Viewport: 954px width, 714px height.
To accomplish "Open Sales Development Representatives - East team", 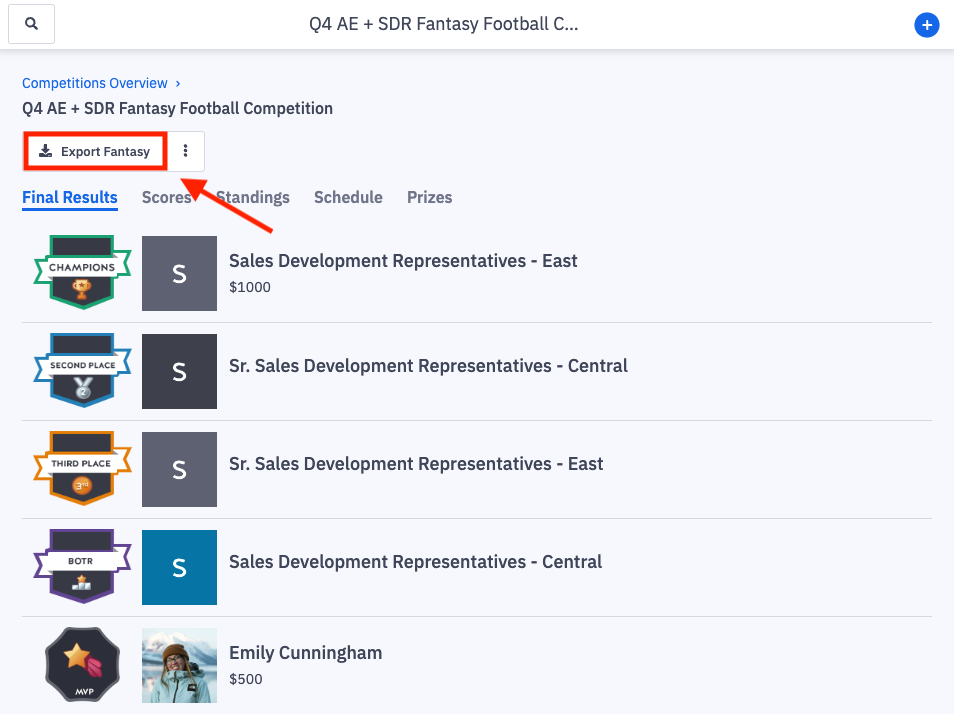I will [403, 261].
